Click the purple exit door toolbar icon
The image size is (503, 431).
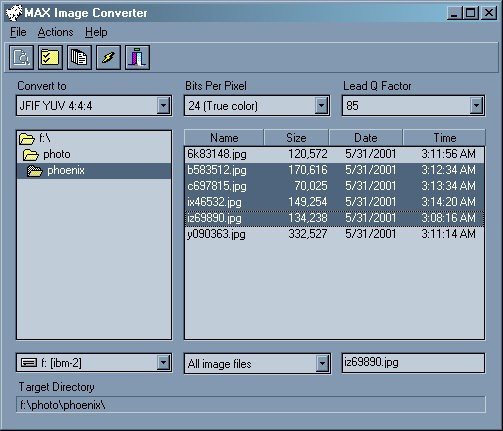137,57
